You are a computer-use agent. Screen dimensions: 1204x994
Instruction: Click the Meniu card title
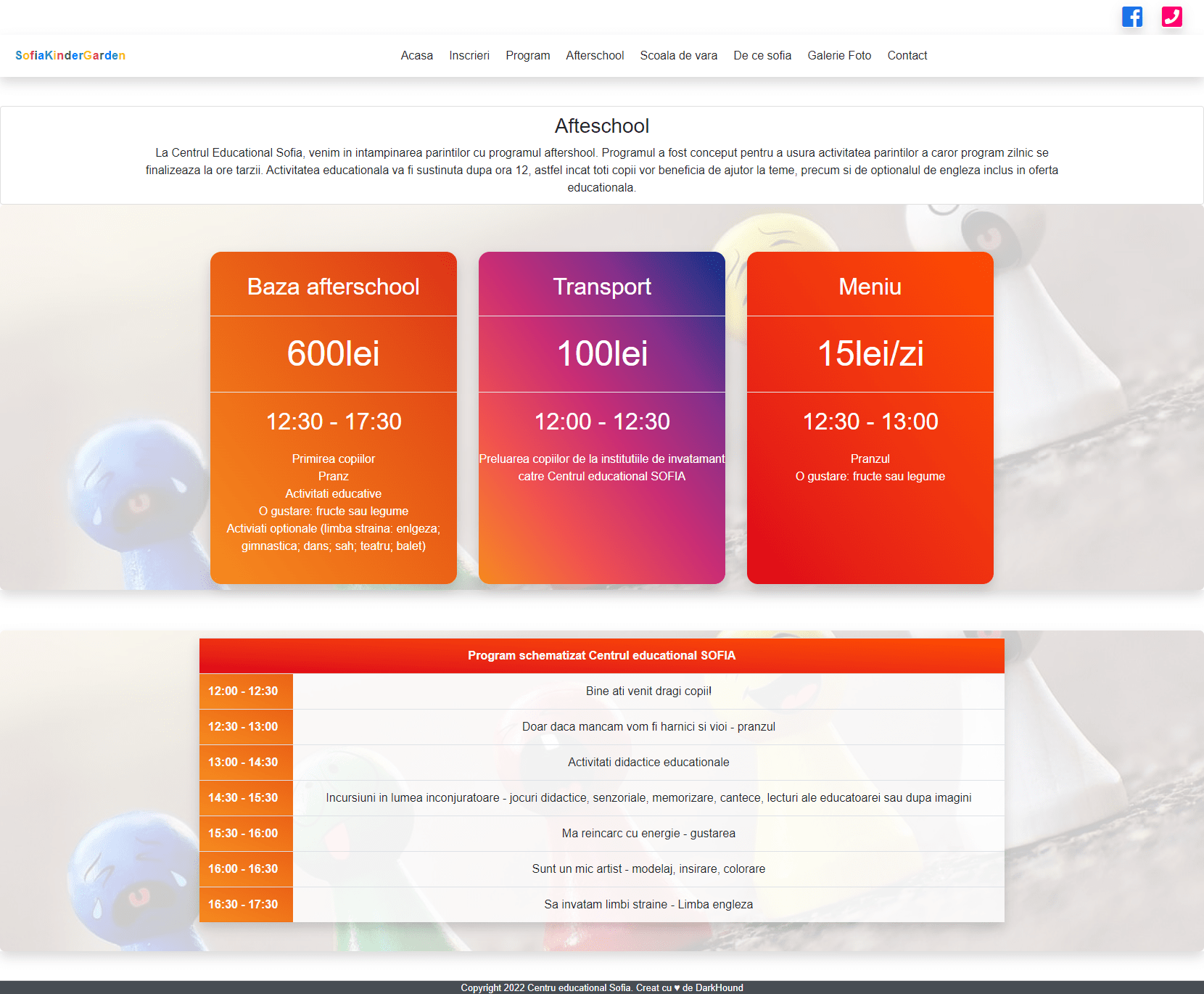(x=870, y=287)
